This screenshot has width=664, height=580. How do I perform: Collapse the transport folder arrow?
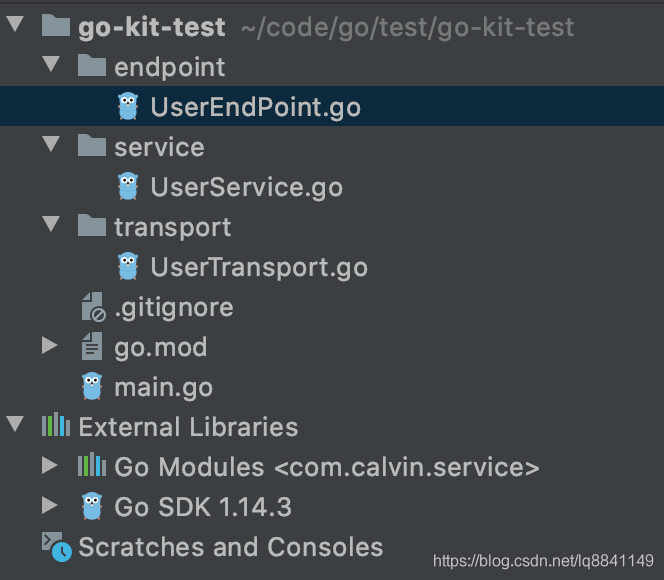tap(50, 226)
